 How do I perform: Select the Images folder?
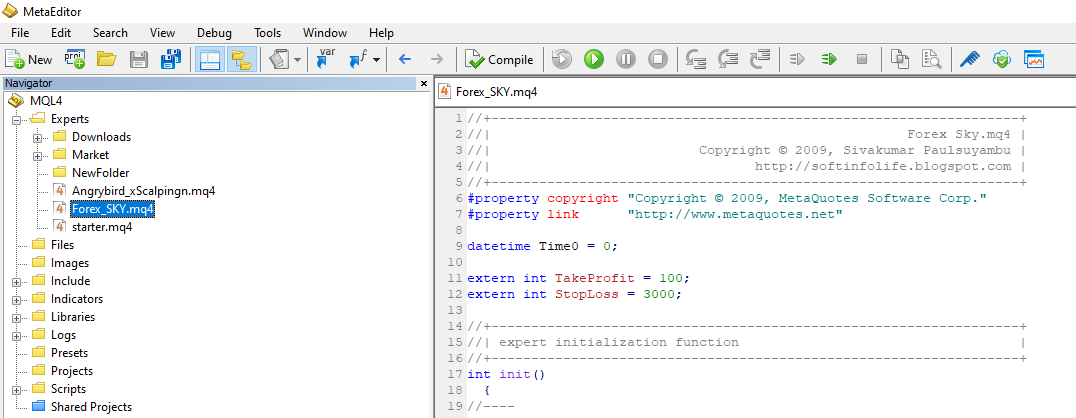70,263
